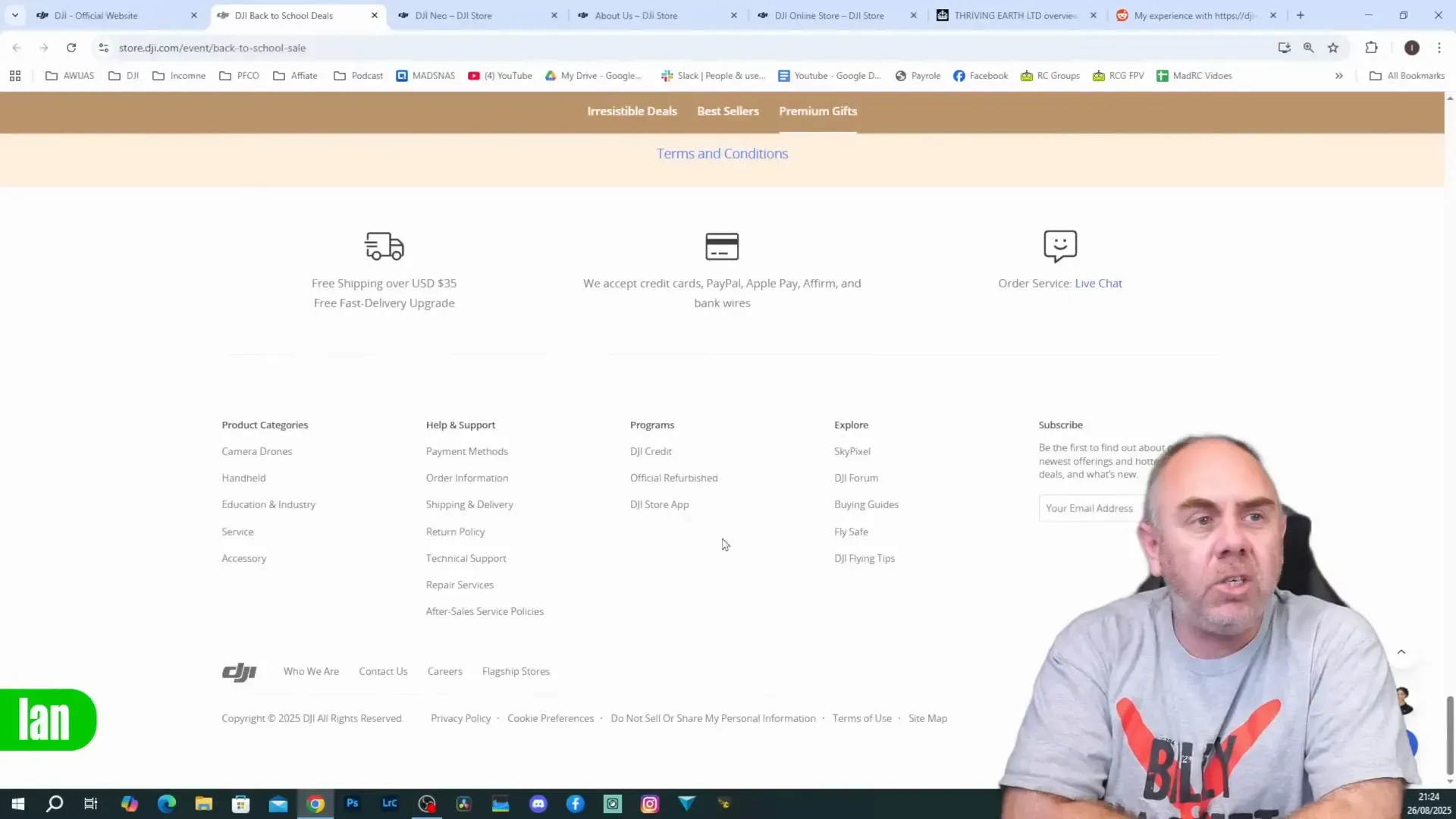Open Terms and Conditions link

pyautogui.click(x=722, y=154)
